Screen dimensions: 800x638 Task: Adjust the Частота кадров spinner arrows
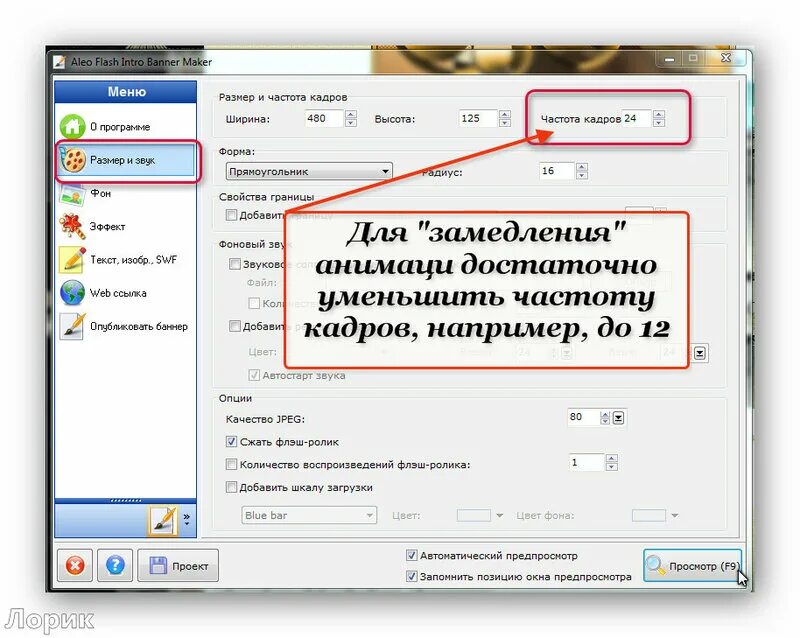(x=659, y=118)
